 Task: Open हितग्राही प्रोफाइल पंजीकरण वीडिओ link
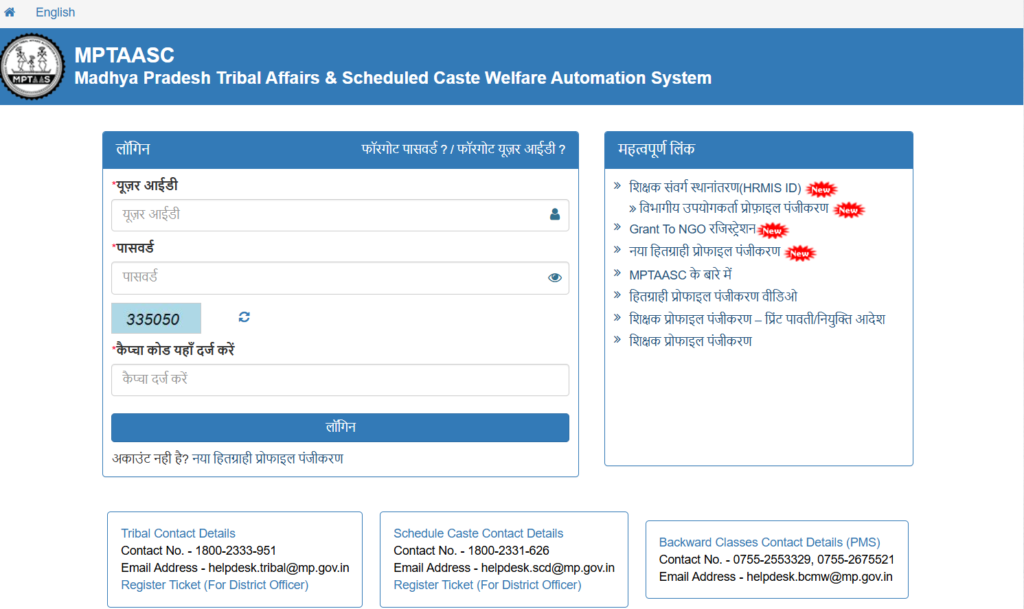pyautogui.click(x=713, y=296)
